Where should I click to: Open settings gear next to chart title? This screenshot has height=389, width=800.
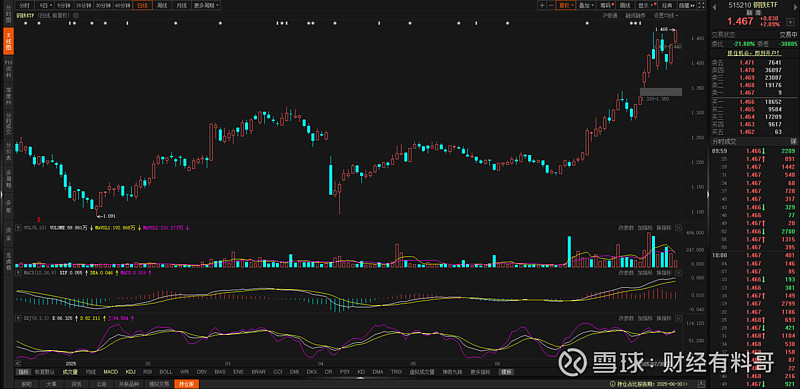tap(76, 15)
